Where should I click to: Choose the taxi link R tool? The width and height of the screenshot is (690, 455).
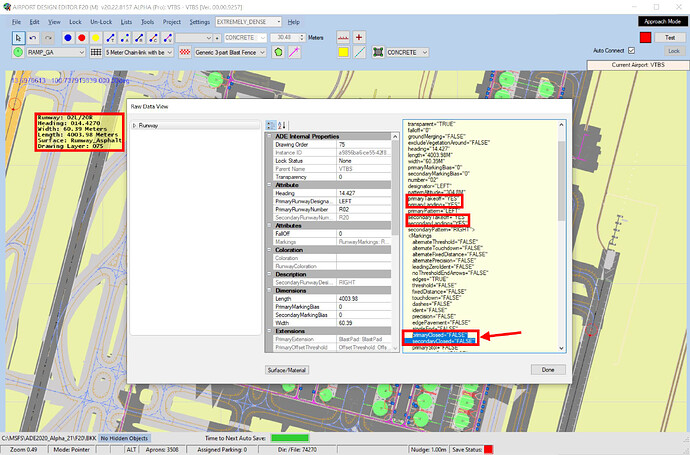click(139, 38)
